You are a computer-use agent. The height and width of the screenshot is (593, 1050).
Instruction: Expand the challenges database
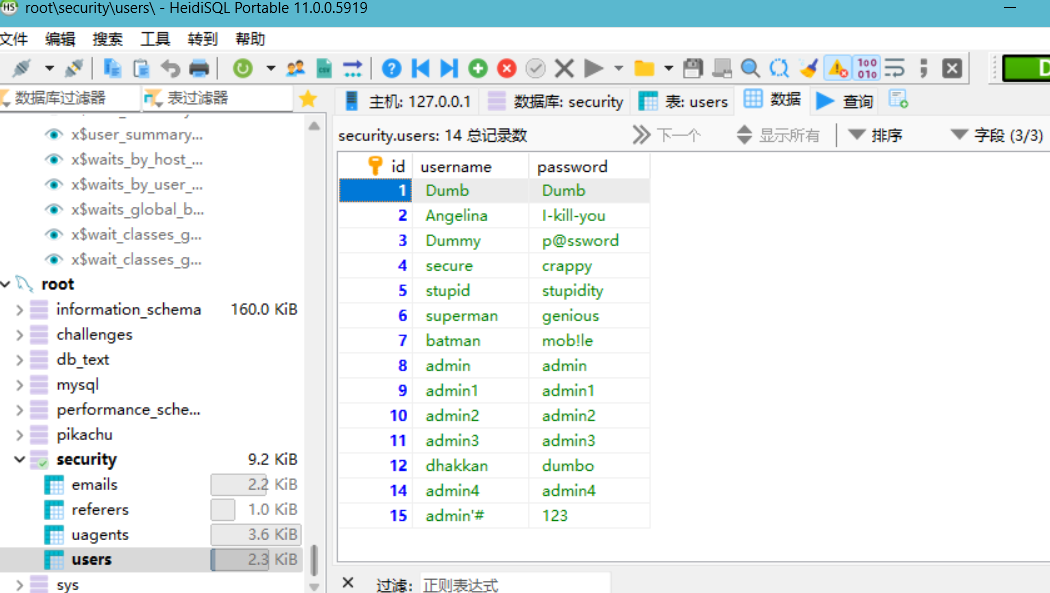coord(19,335)
